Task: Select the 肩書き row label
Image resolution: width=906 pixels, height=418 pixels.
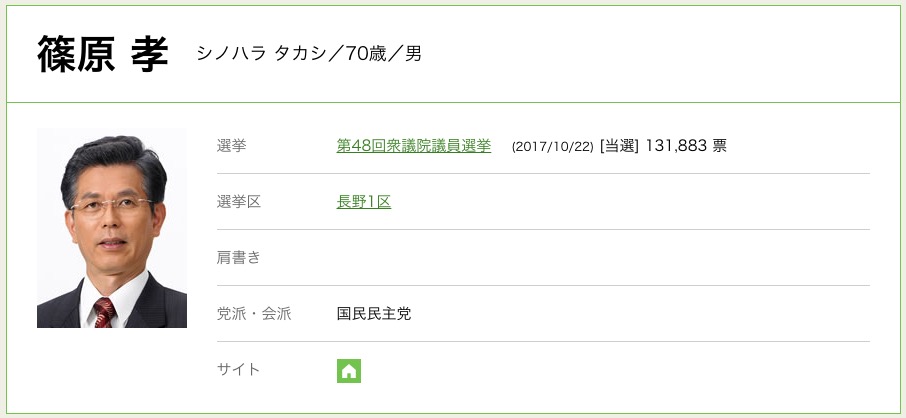Action: (x=239, y=258)
